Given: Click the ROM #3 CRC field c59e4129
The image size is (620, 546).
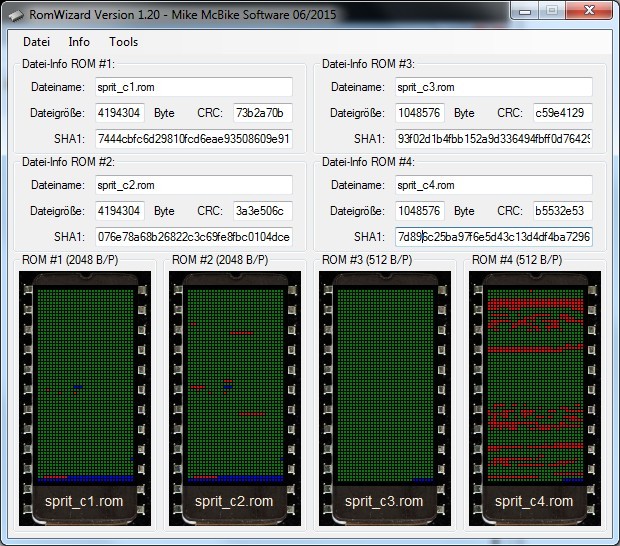Looking at the screenshot, I should 562,113.
